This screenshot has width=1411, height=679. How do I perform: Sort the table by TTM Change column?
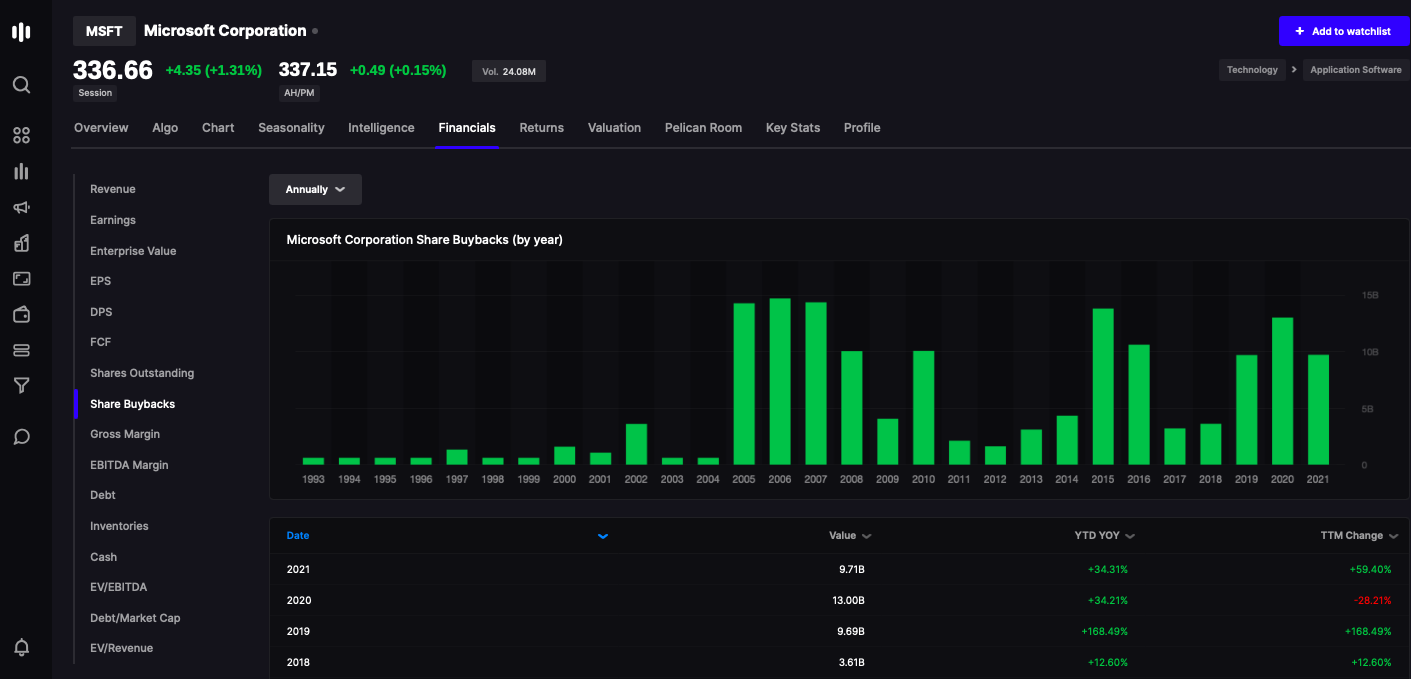pos(1359,536)
